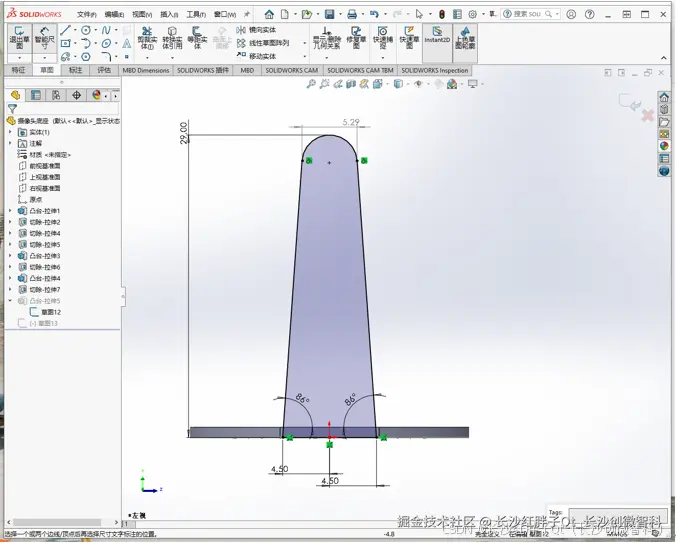676x543 pixels.
Task: Expand the 实体(1) folder
Action: [x=10, y=132]
